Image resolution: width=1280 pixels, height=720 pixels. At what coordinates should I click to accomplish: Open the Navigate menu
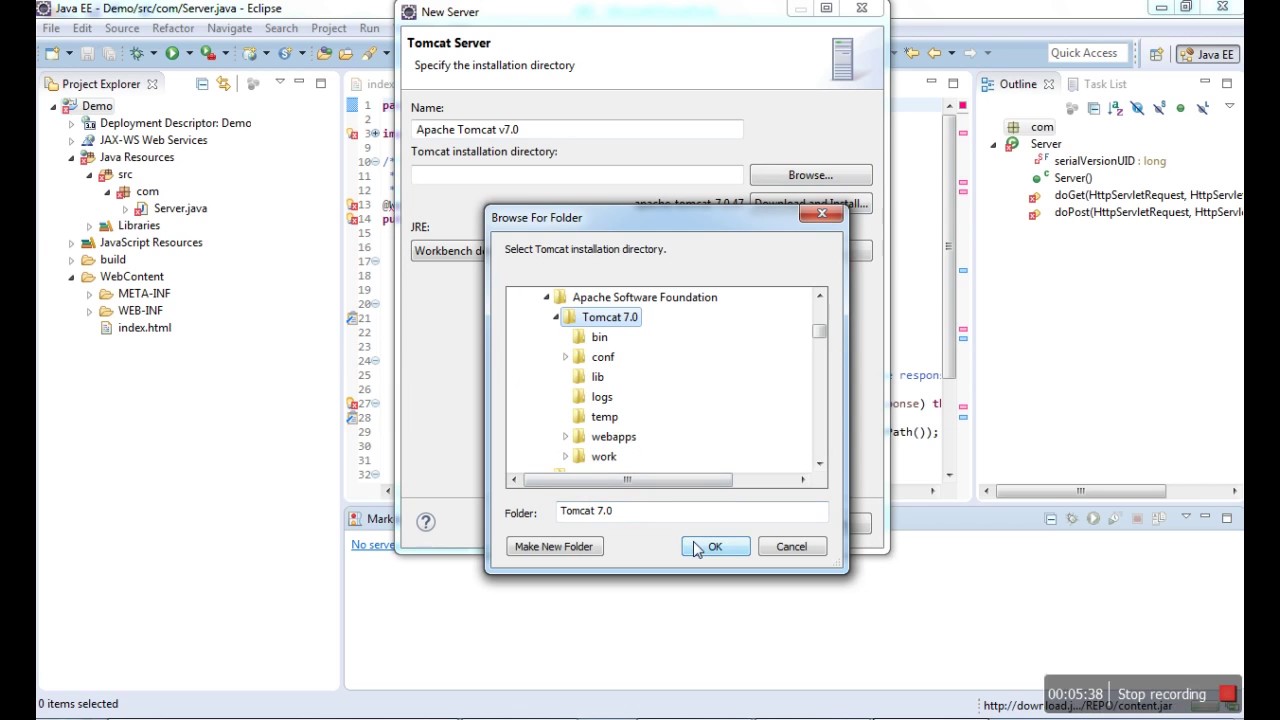229,28
